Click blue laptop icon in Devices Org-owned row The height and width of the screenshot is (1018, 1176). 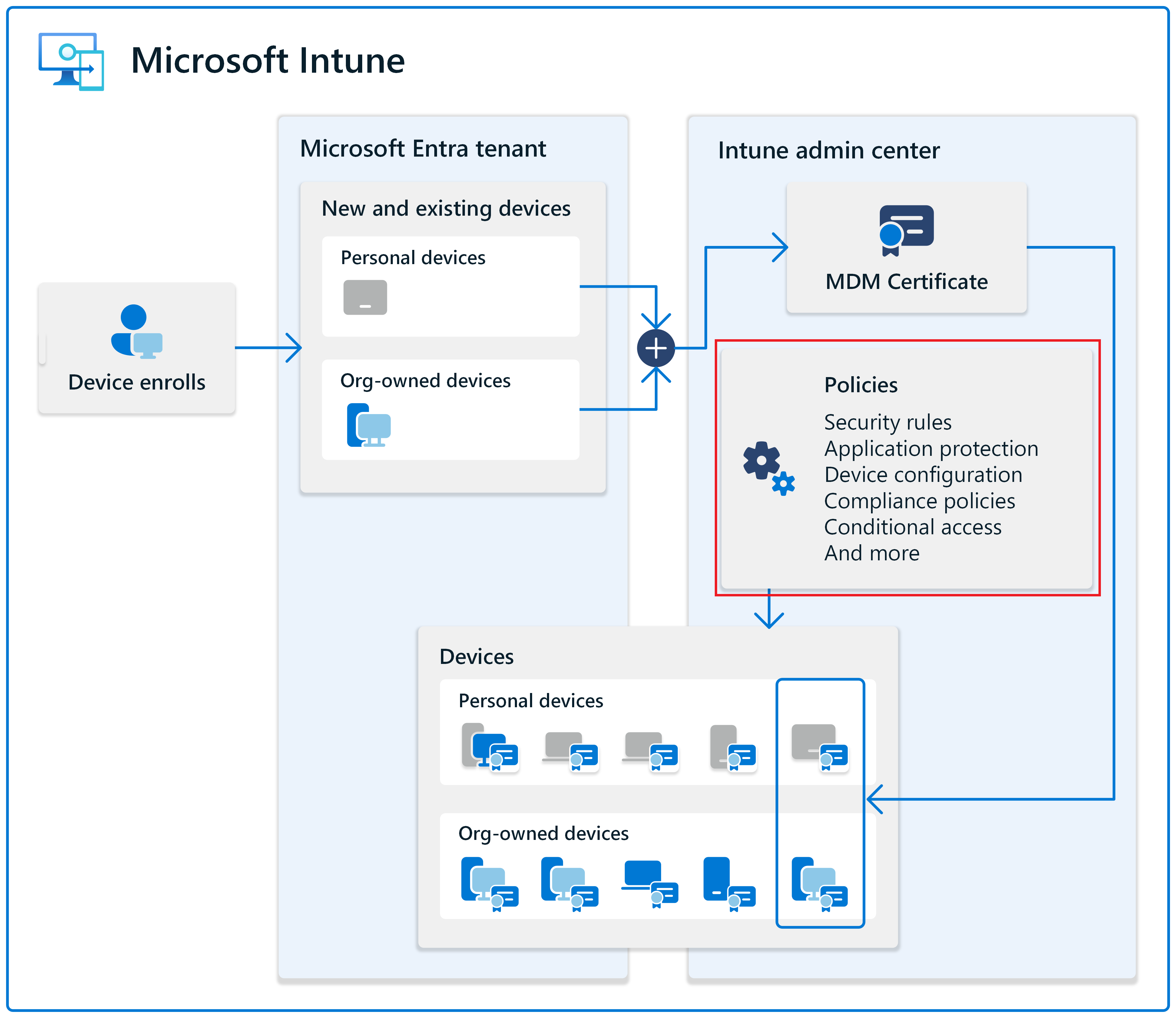click(x=650, y=884)
